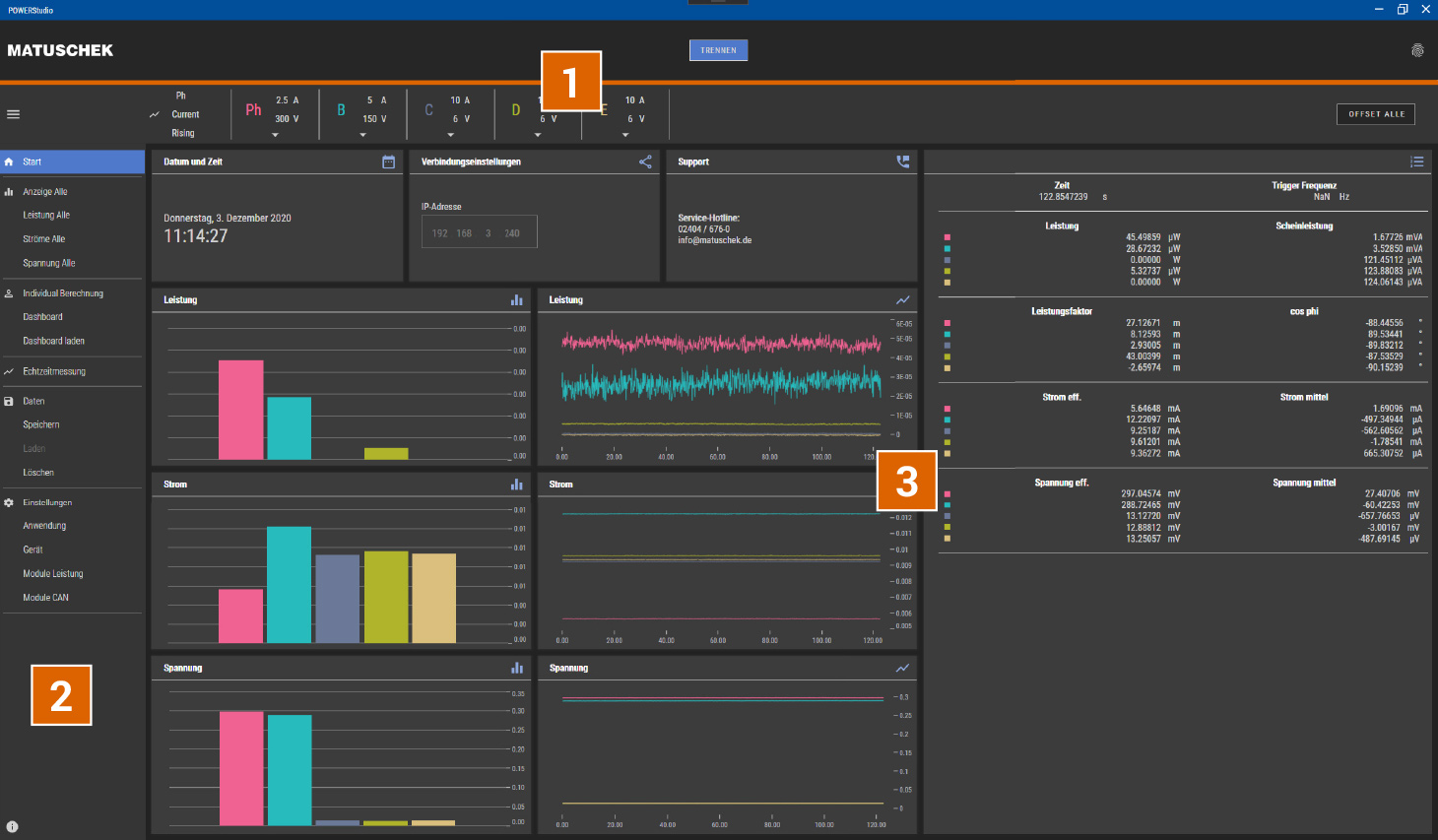Click line chart icon in Leistung graph card

click(x=903, y=299)
